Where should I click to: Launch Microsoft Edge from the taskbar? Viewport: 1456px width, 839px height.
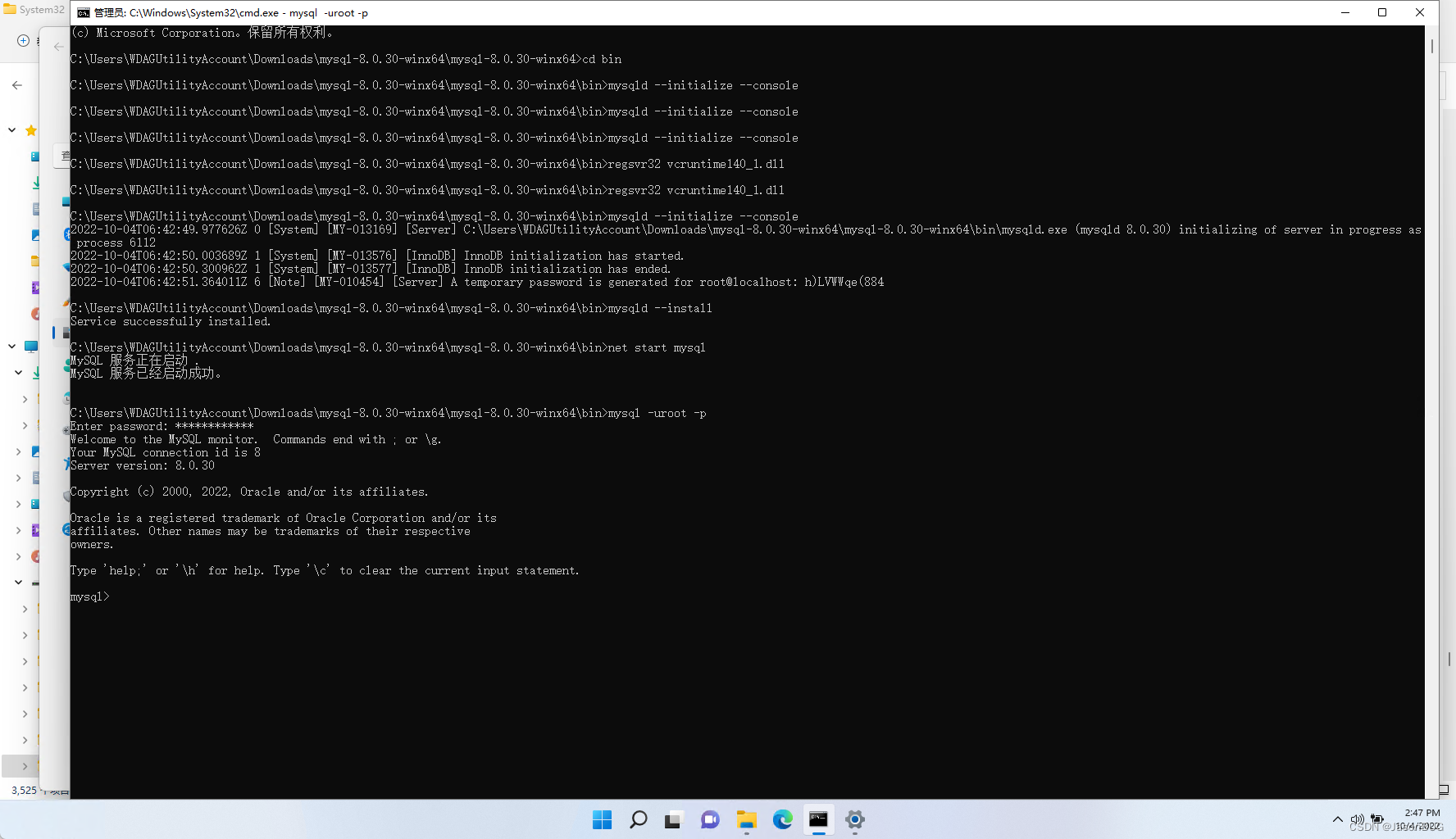[x=783, y=819]
